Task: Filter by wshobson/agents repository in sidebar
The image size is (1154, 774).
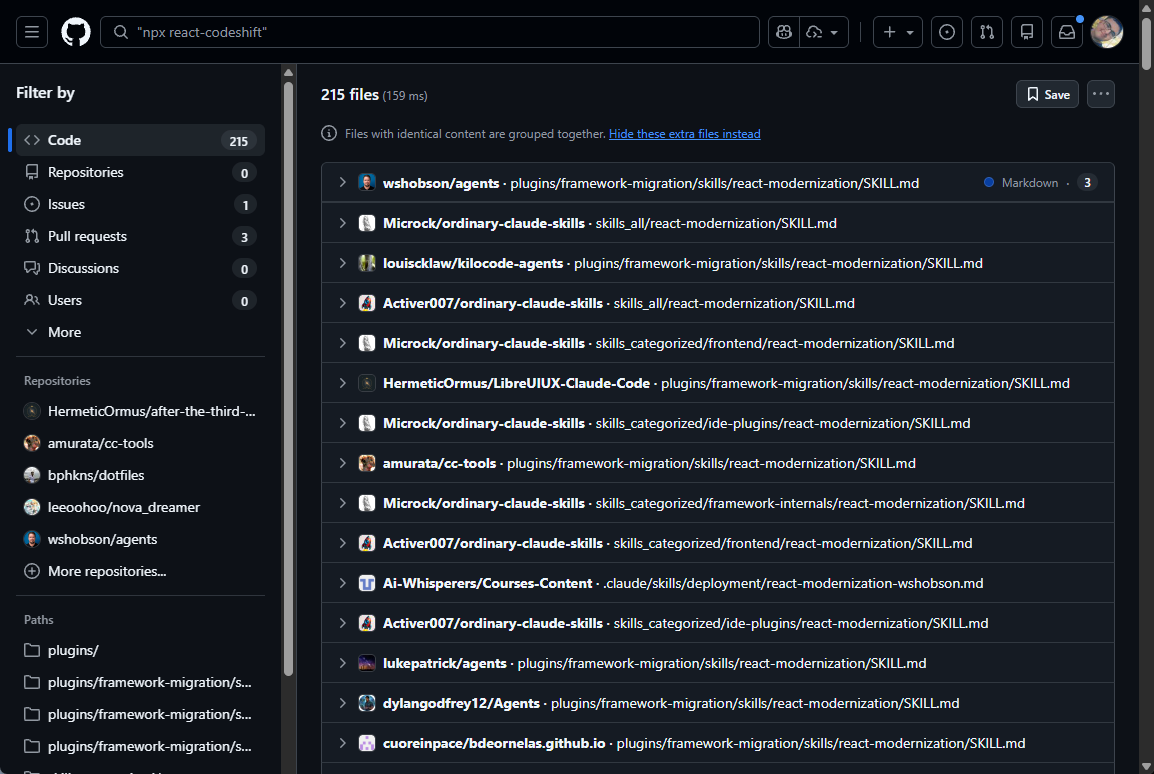Action: 140,539
